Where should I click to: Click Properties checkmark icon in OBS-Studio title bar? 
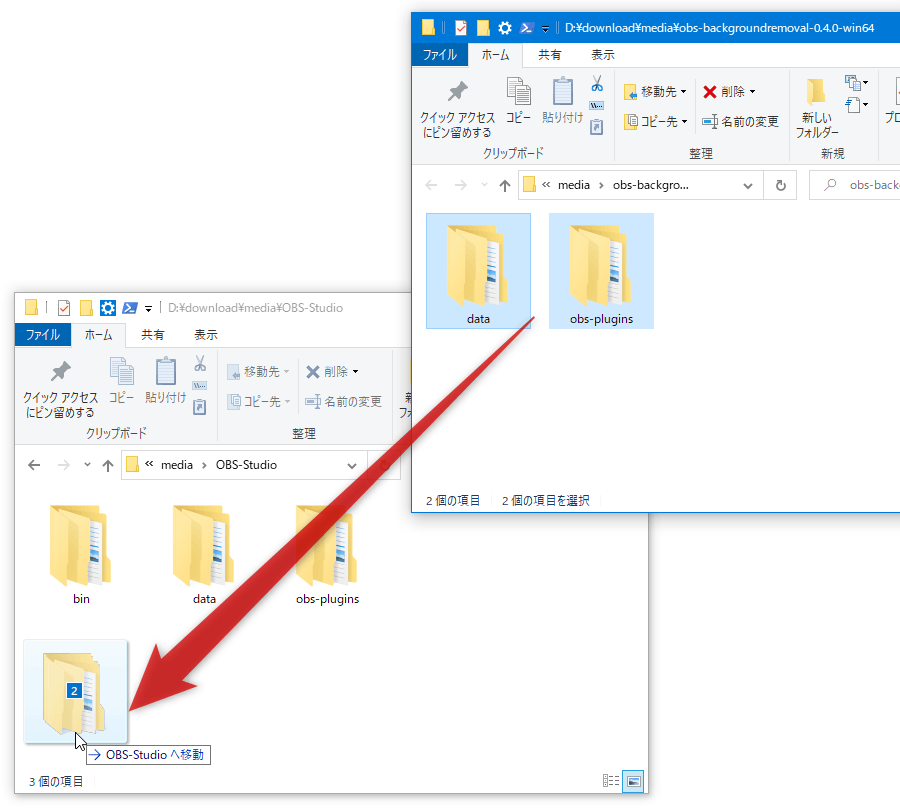tap(64, 308)
